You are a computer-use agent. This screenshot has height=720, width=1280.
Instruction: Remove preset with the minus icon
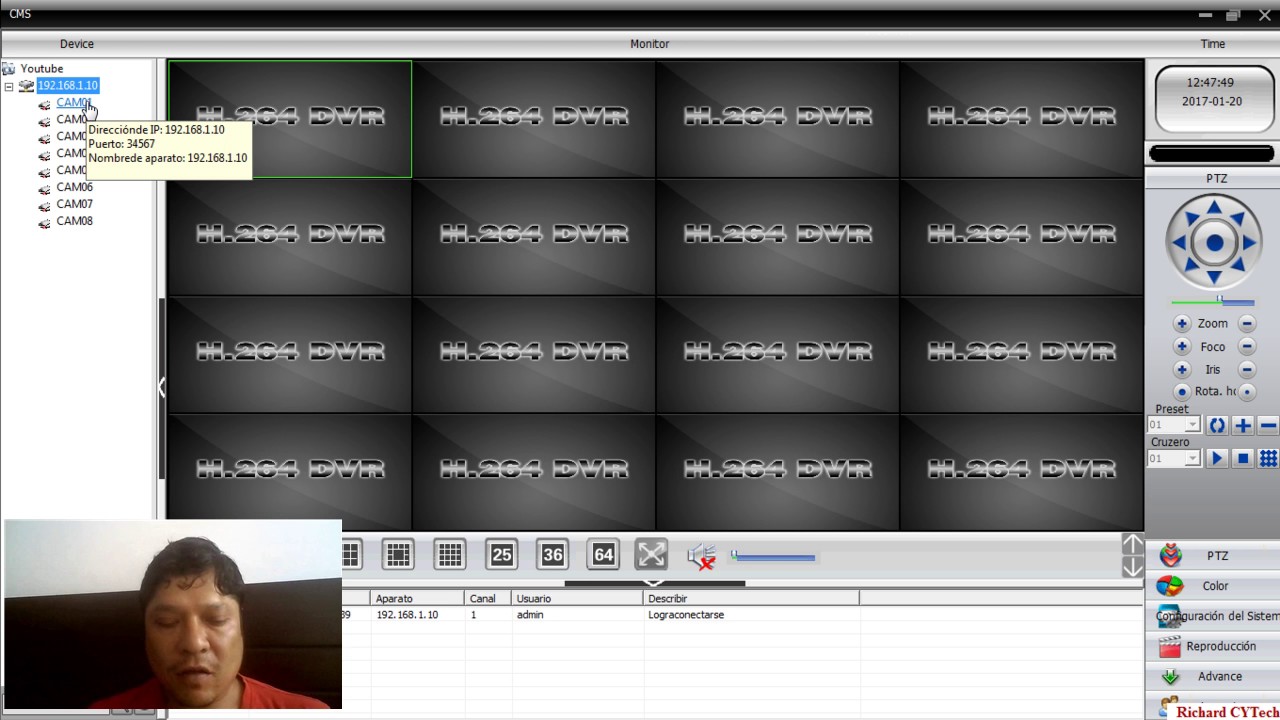1268,425
